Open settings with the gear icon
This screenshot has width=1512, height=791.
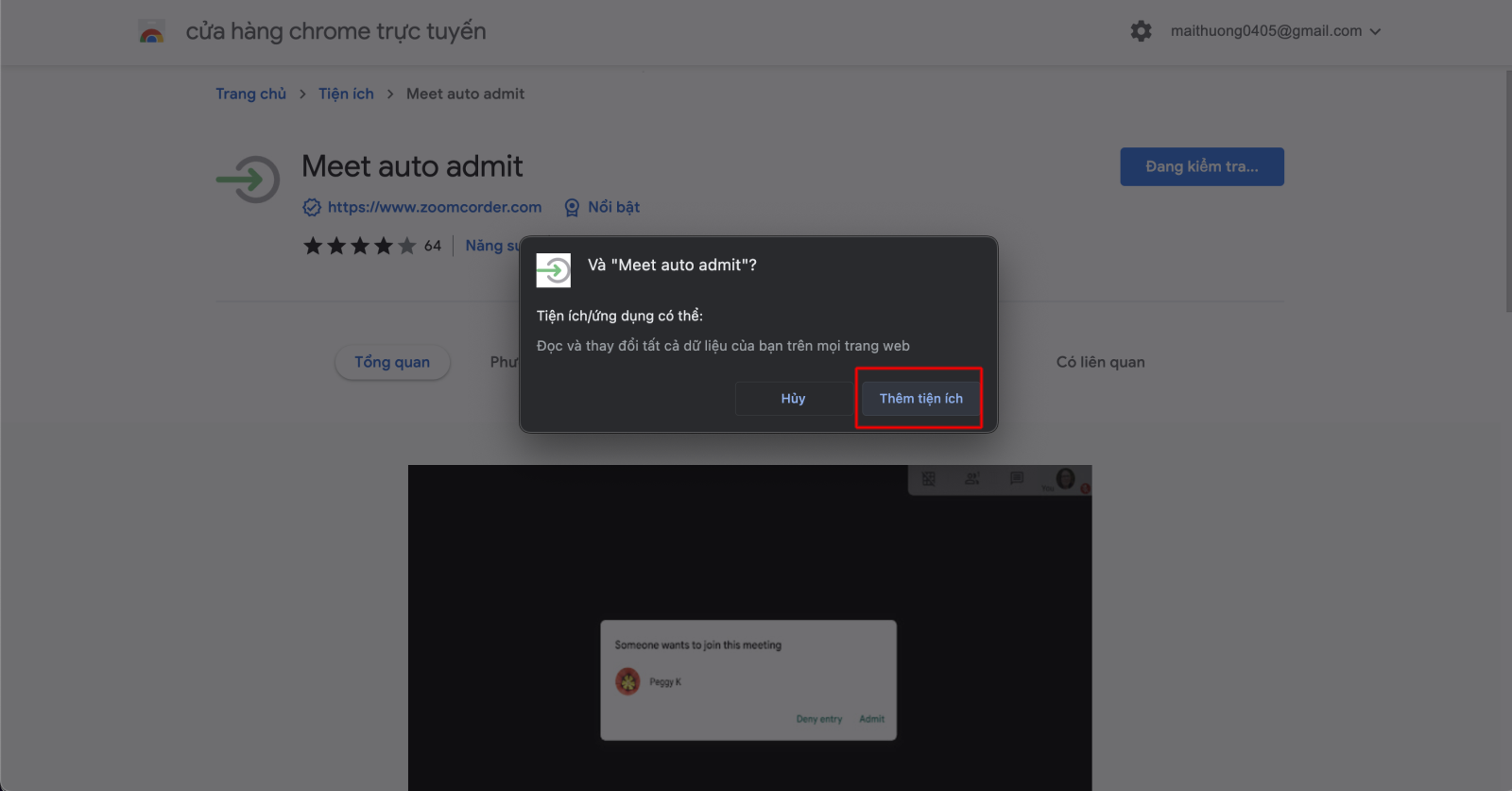click(x=1142, y=31)
